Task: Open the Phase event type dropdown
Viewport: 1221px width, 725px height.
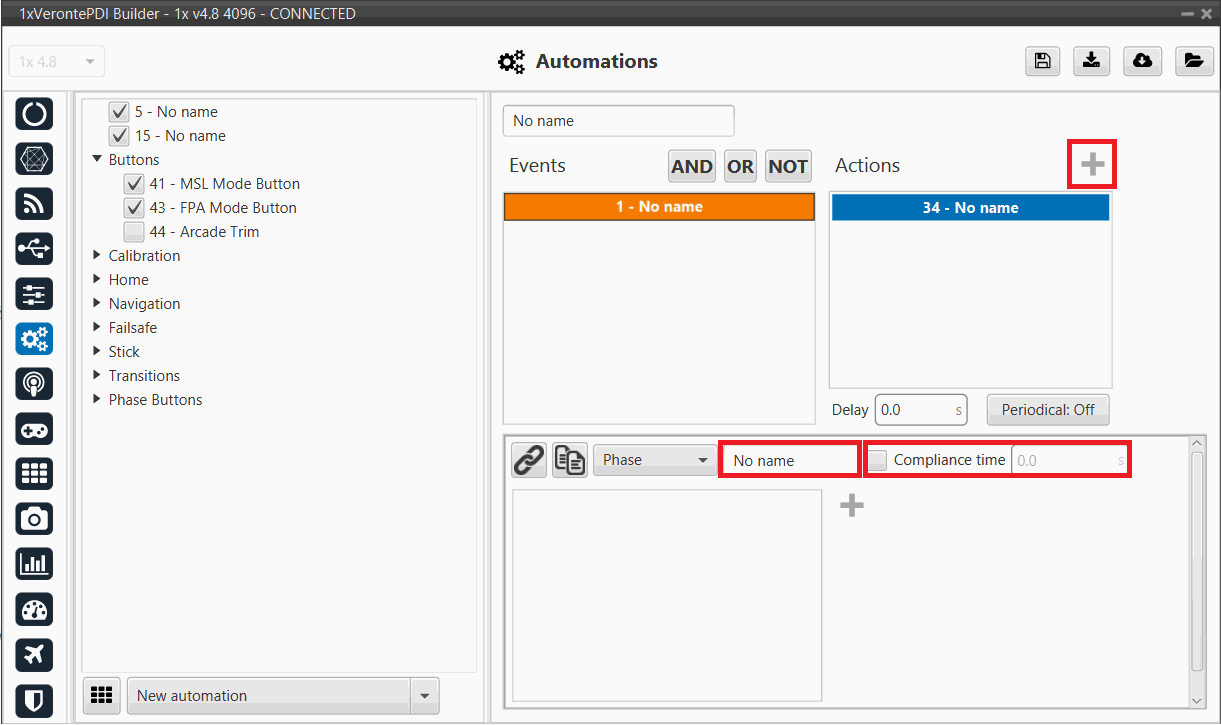Action: pos(654,460)
